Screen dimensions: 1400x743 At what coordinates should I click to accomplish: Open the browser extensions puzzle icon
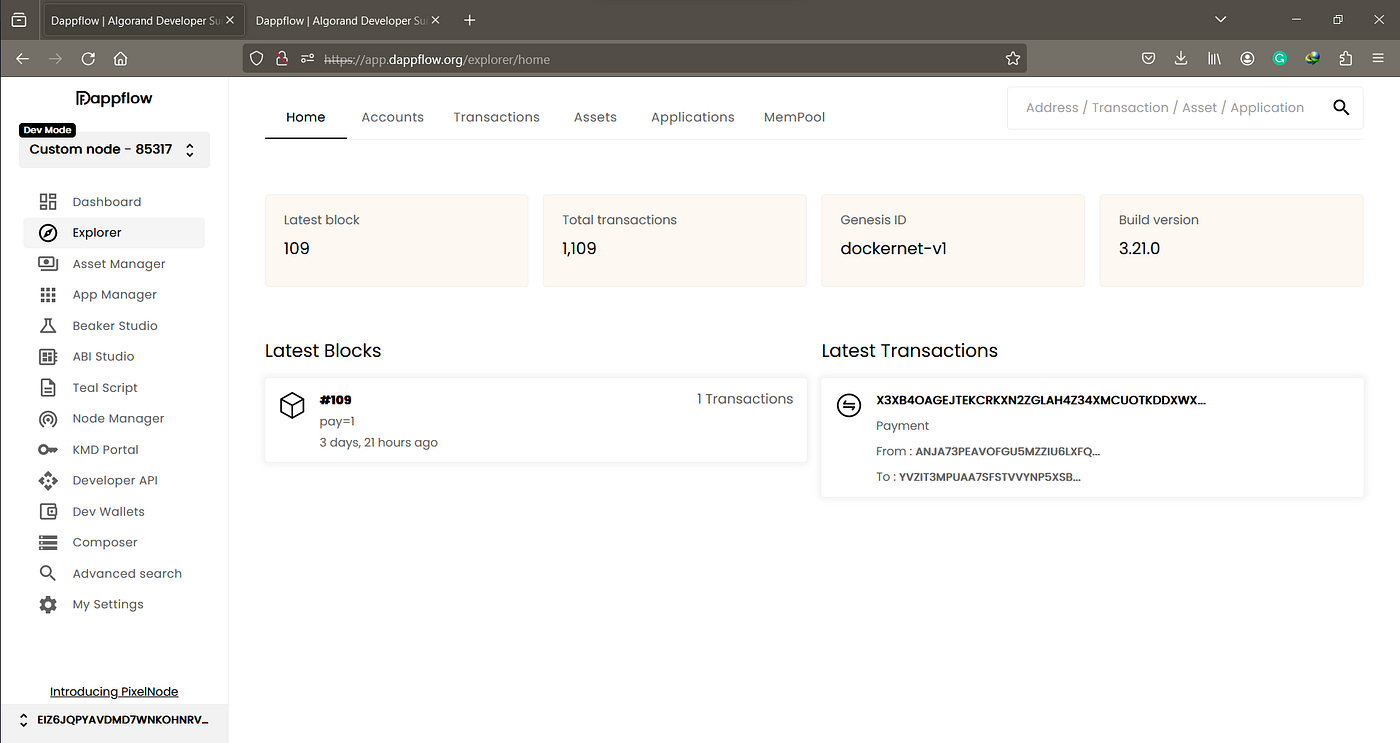1345,59
